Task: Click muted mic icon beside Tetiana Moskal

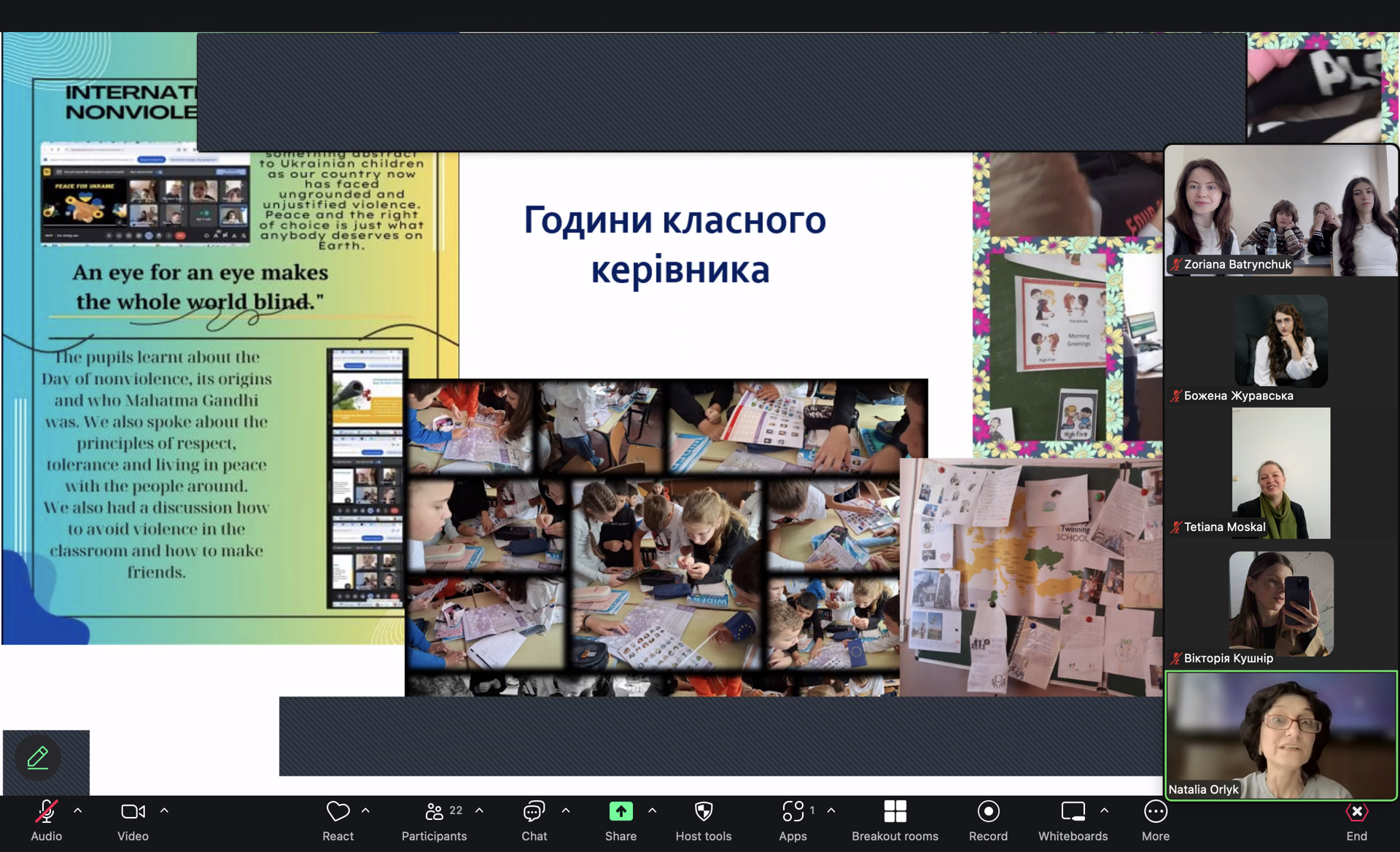Action: coord(1175,527)
